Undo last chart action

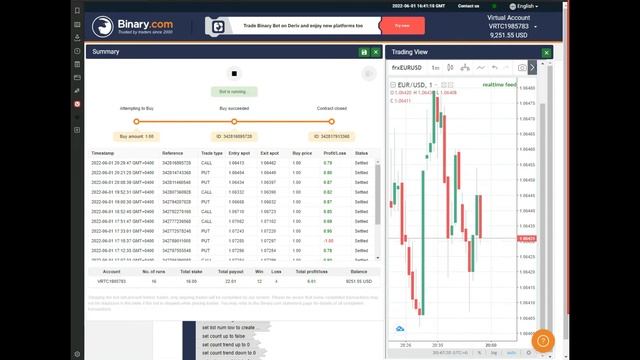pyautogui.click(x=494, y=68)
